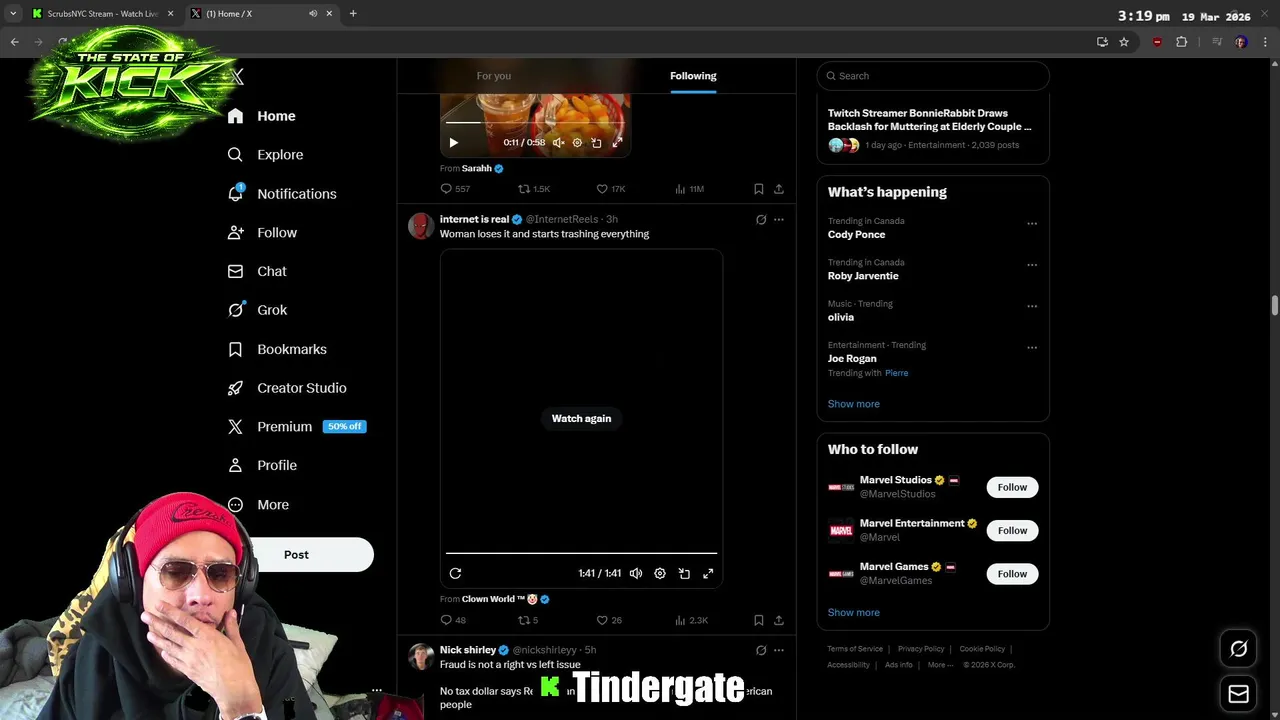The height and width of the screenshot is (720, 1280).
Task: Open floating Grok button at bottom right
Action: (1238, 649)
